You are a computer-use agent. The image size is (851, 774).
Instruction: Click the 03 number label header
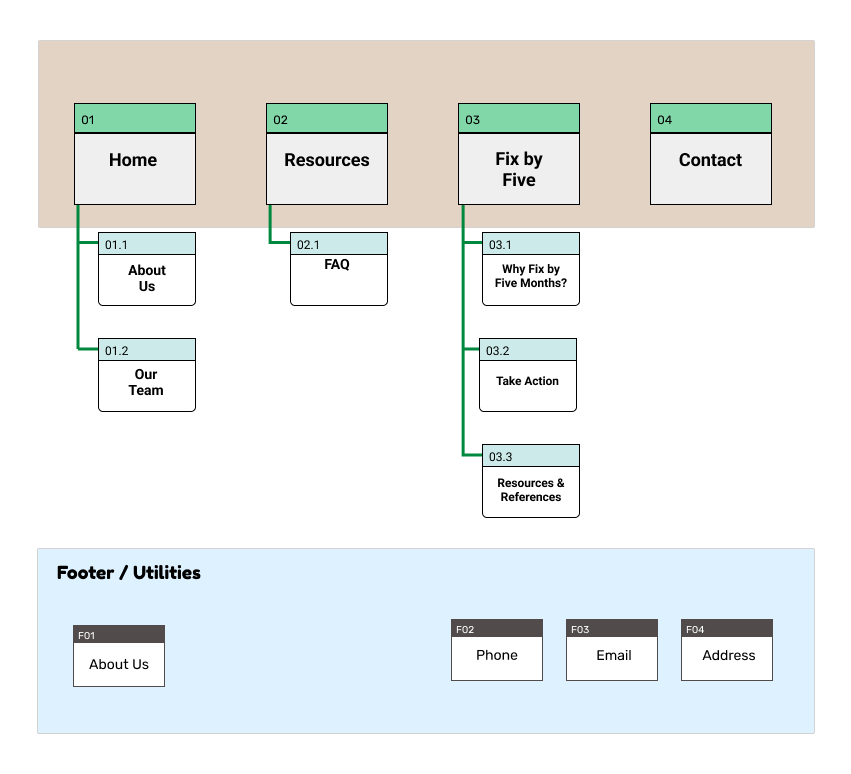tap(519, 118)
